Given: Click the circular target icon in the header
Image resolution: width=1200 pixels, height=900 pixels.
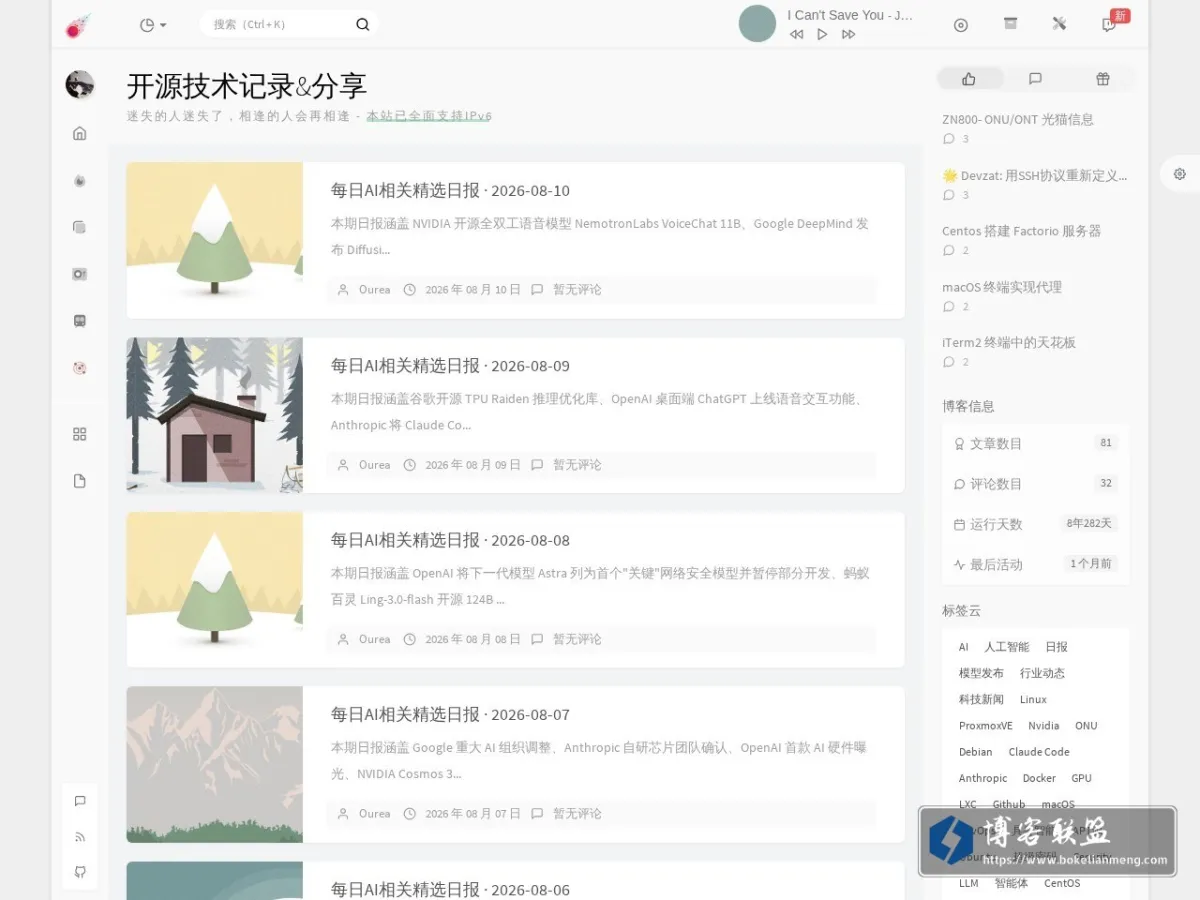Looking at the screenshot, I should click(x=961, y=25).
